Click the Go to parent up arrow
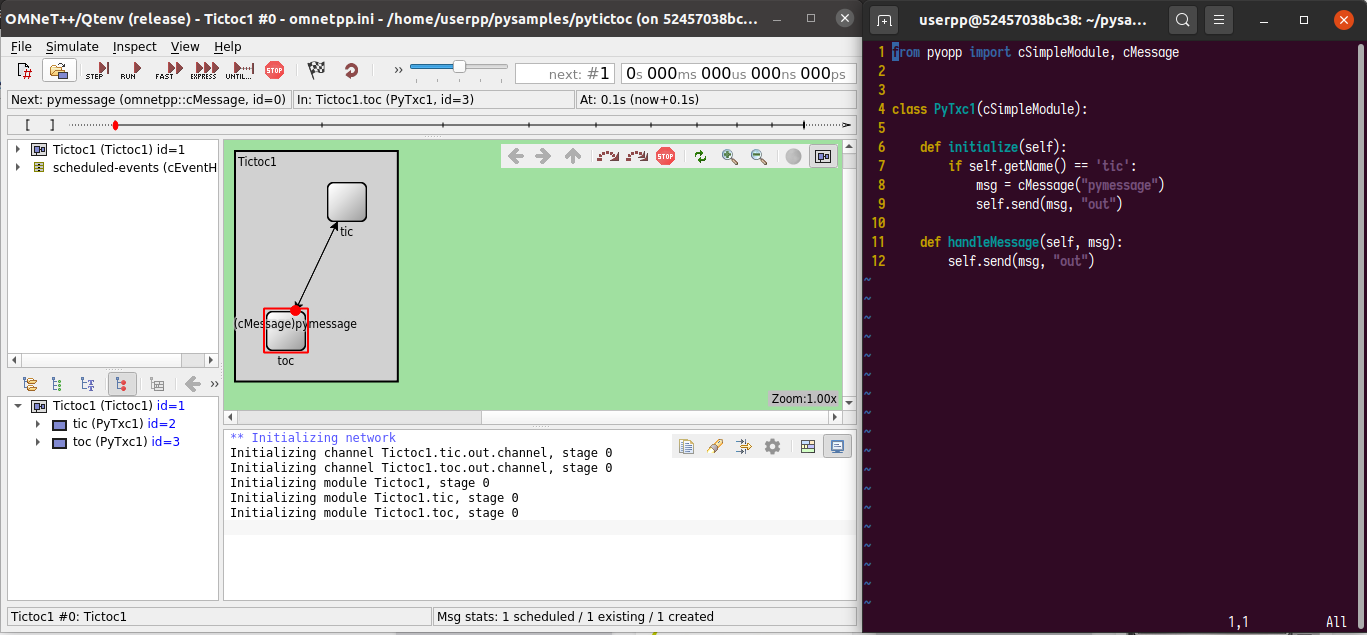This screenshot has width=1367, height=635. point(572,156)
